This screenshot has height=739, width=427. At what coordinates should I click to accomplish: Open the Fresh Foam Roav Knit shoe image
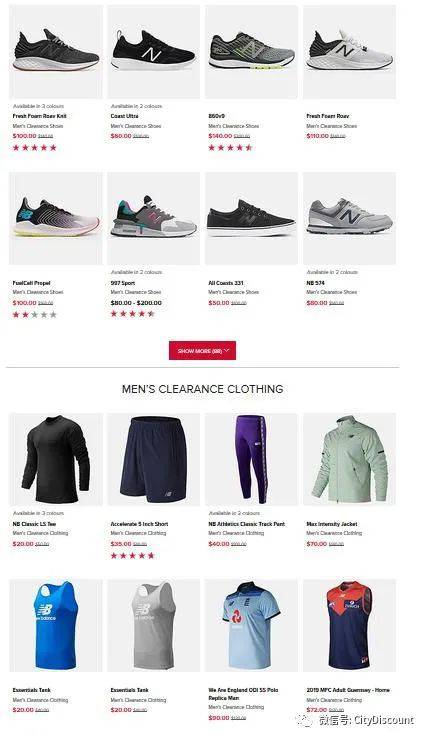point(56,52)
